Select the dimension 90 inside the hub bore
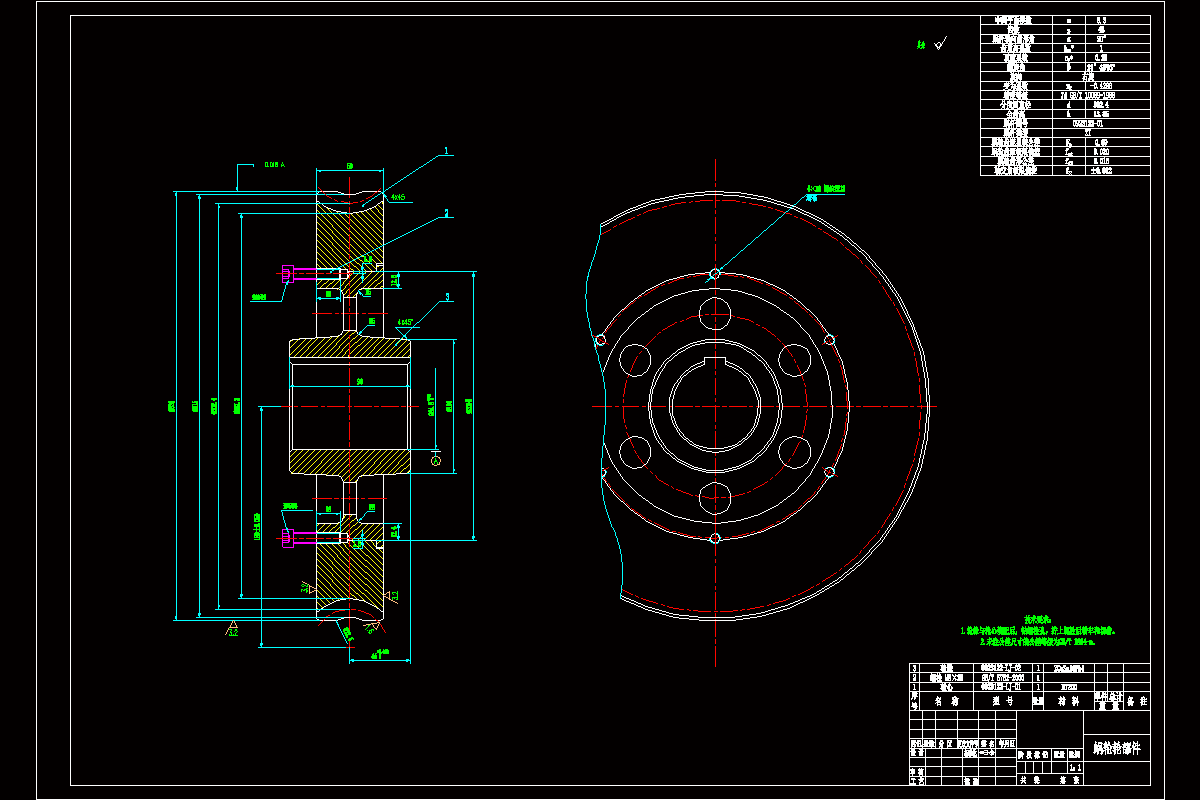 click(359, 381)
